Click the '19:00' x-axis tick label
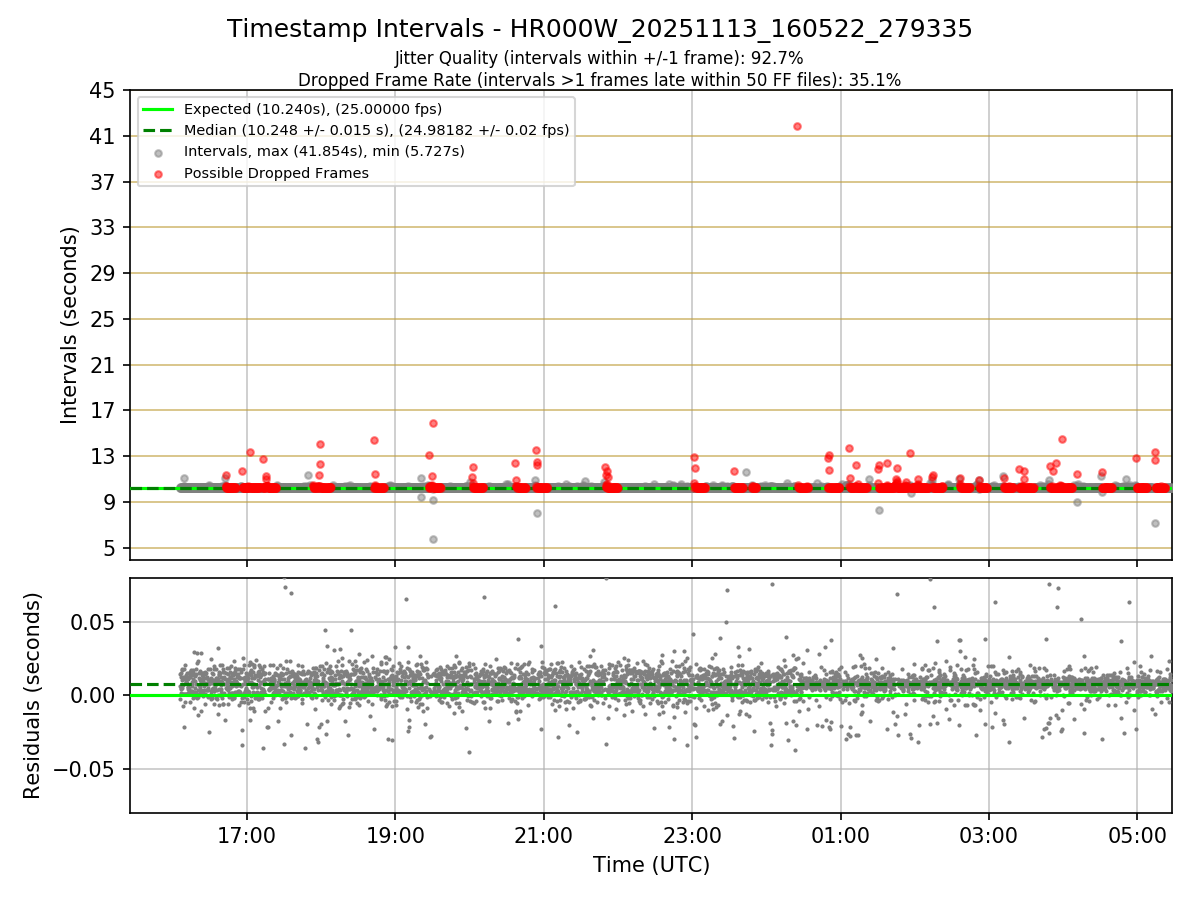 [395, 835]
